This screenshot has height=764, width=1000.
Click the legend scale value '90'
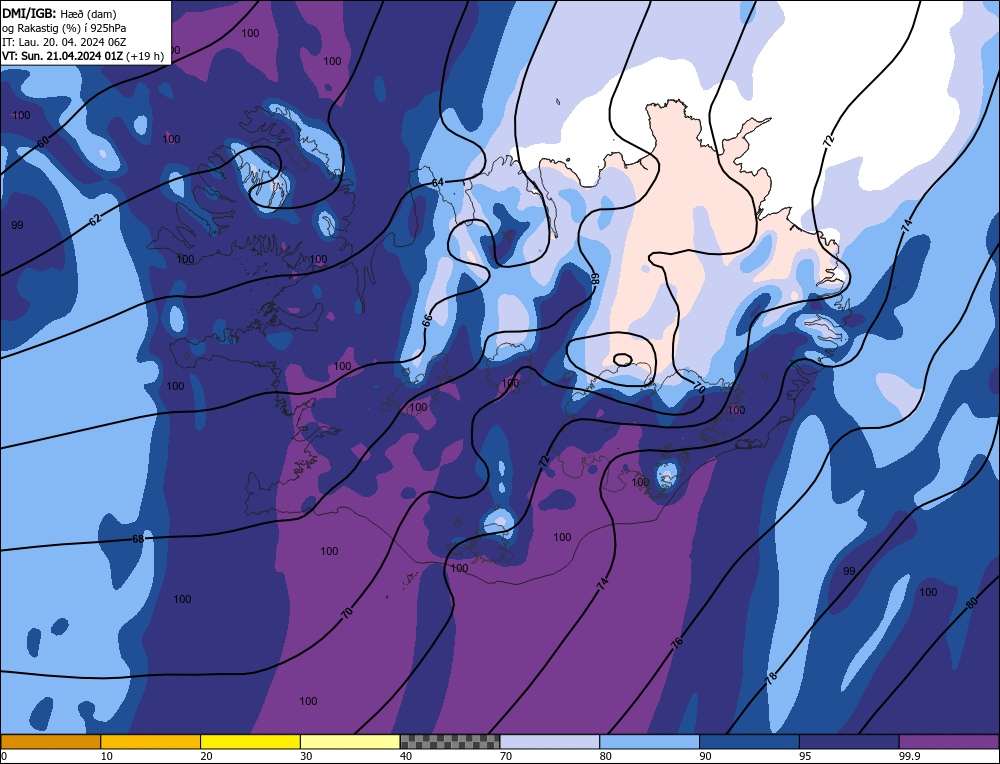point(706,756)
